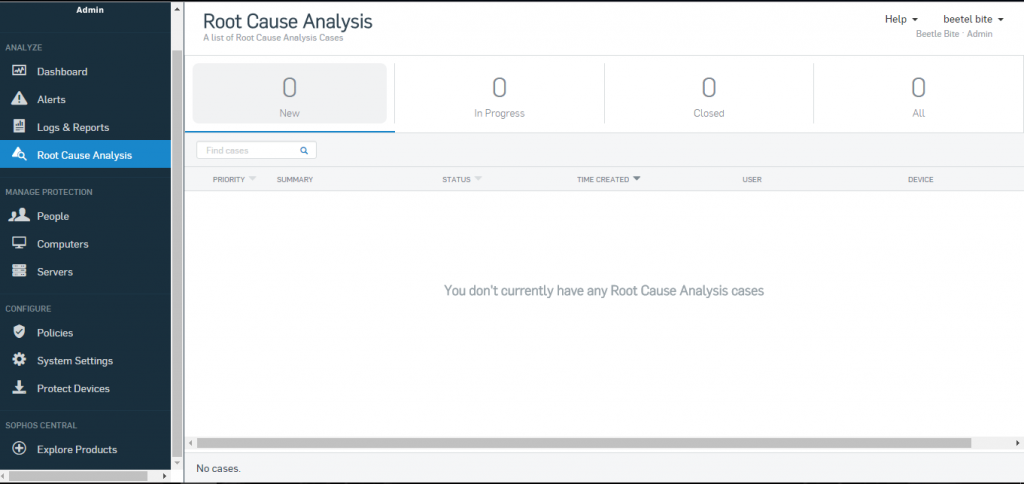Show All cases tab
This screenshot has width=1024, height=484.
918,93
